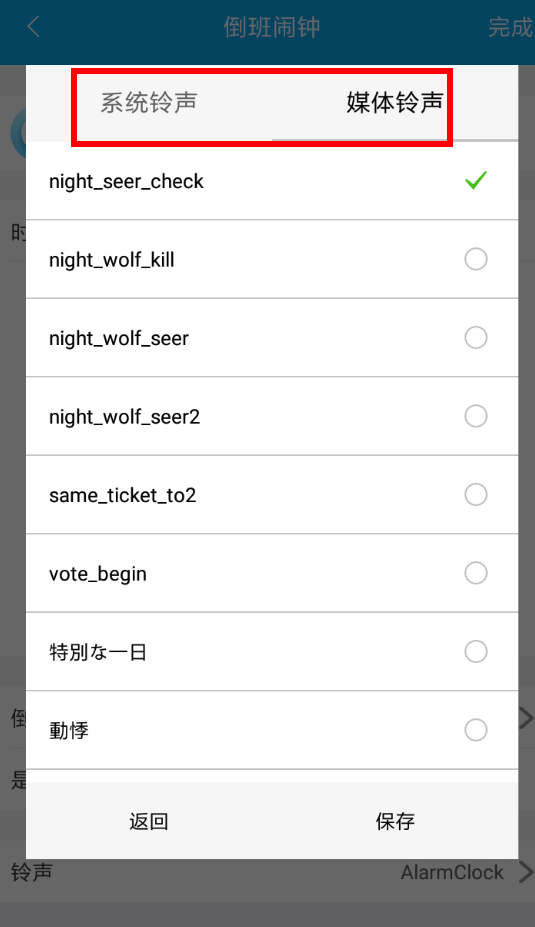Choose the 動悸 radio button
The width and height of the screenshot is (535, 927).
click(476, 730)
